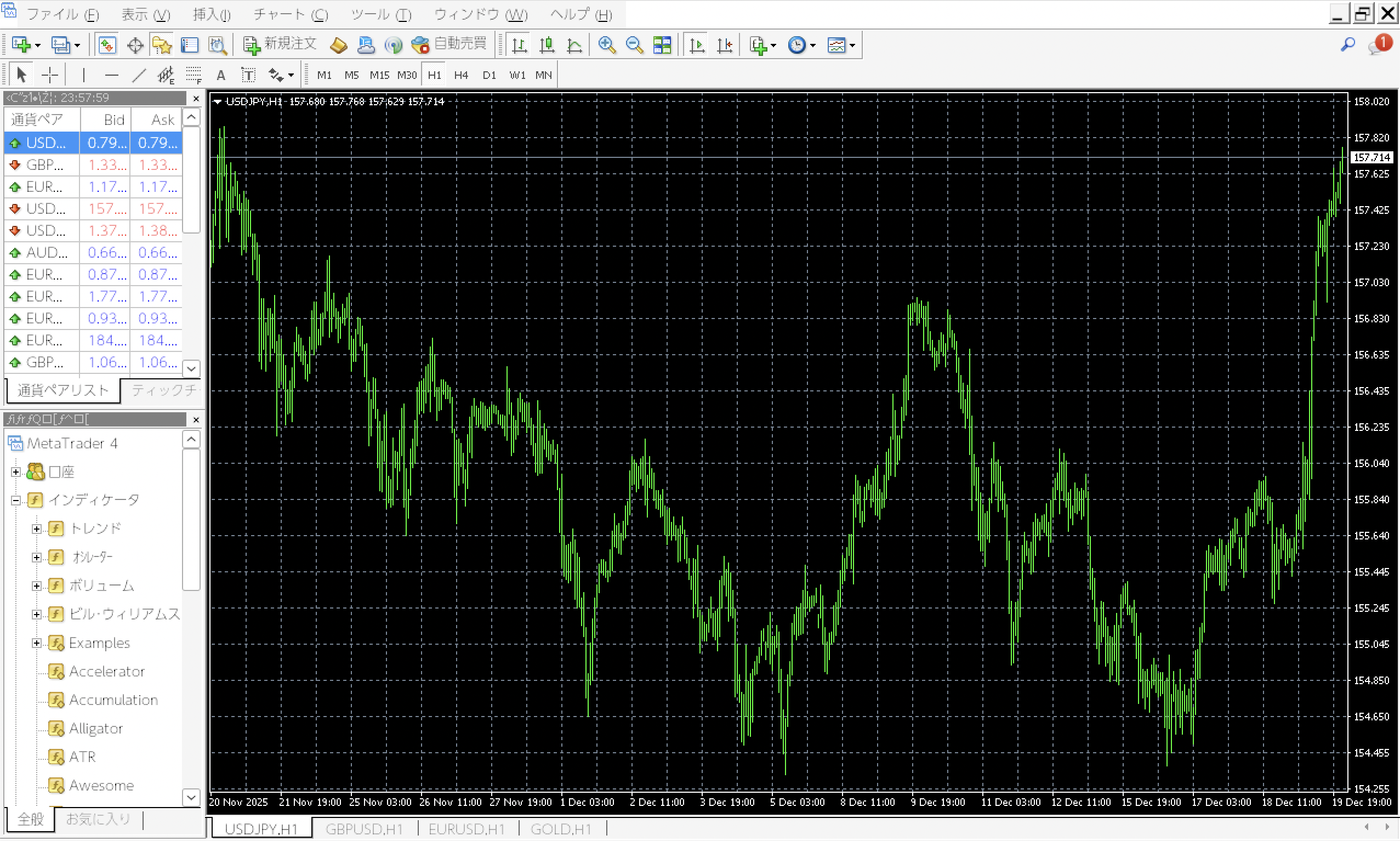1400x841 pixels.
Task: Select the trendline drawing tool
Action: click(139, 75)
